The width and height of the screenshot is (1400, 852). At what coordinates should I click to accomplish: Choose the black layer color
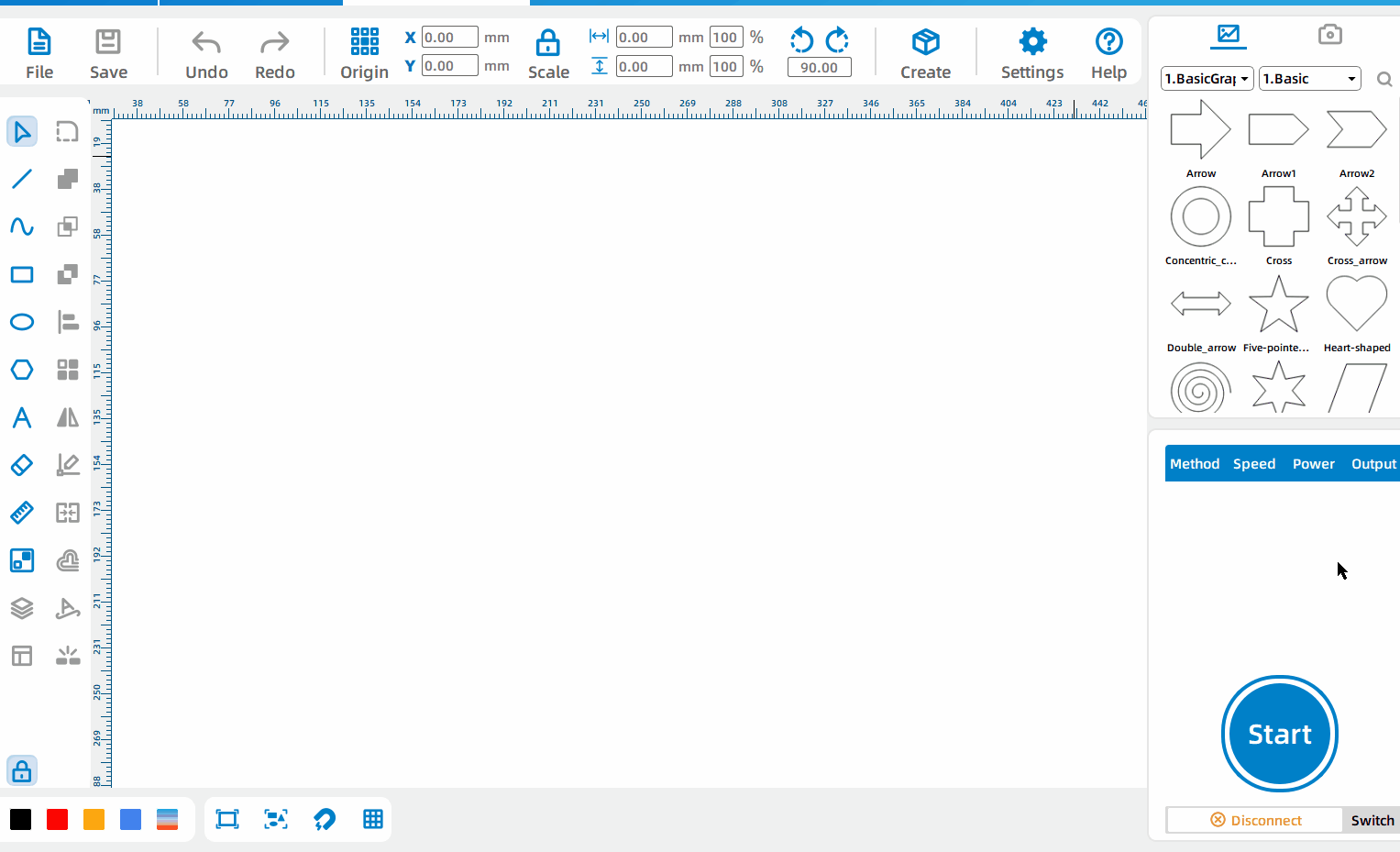20,819
